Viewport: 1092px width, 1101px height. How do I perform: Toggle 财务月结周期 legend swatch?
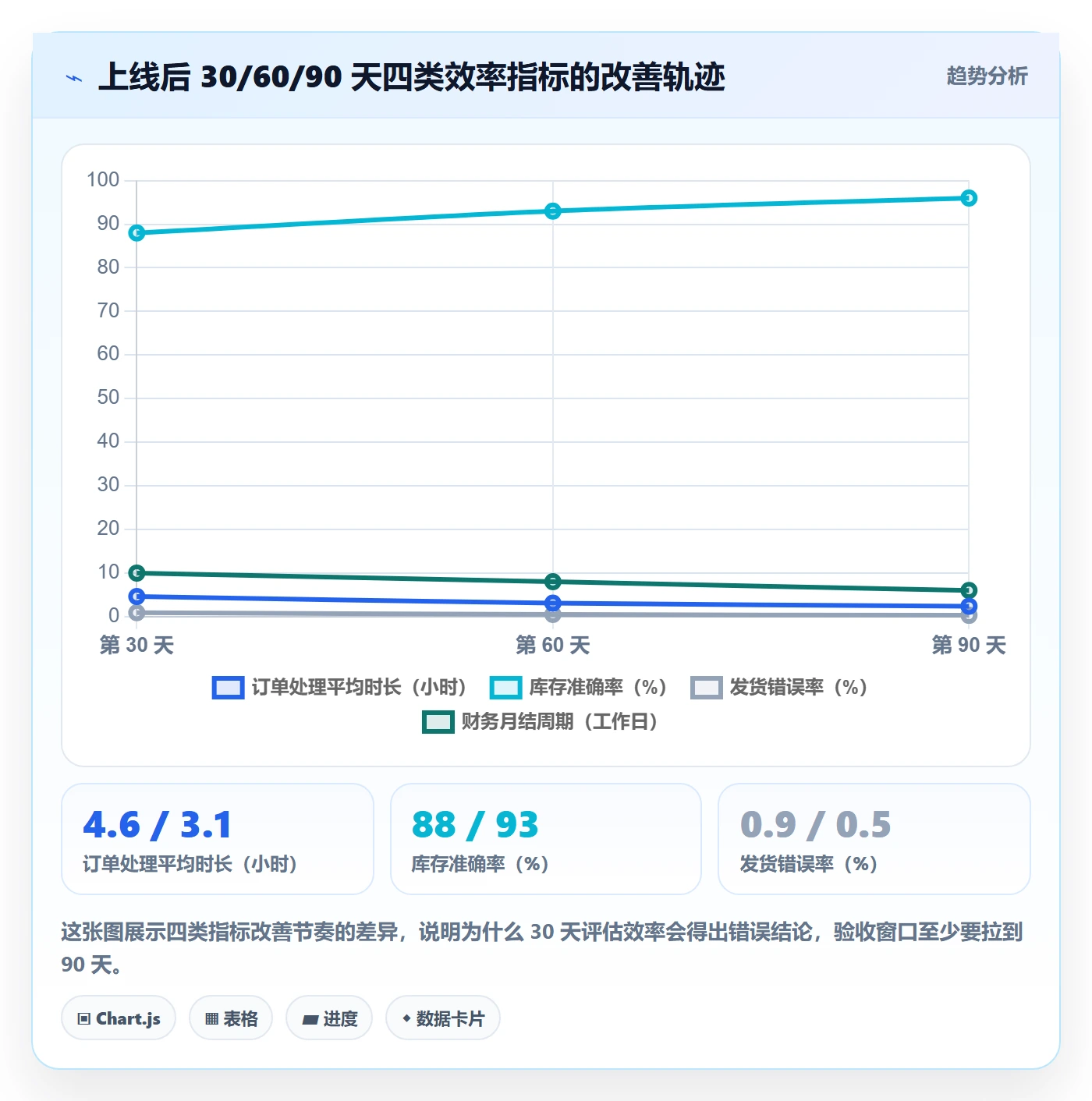click(x=438, y=722)
